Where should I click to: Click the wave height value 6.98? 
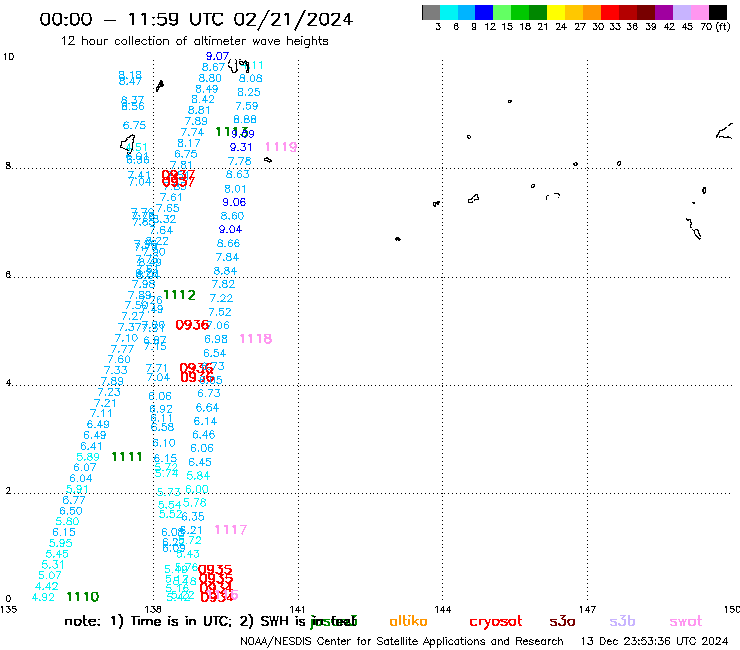point(216,339)
